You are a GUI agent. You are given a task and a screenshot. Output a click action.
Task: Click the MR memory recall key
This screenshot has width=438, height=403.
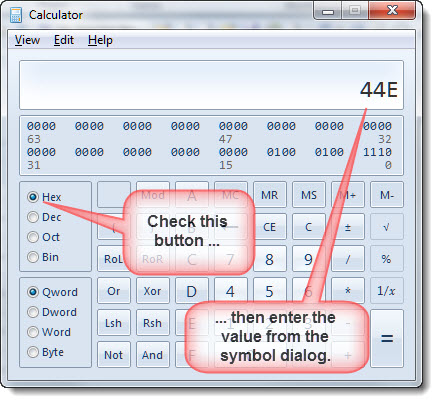pyautogui.click(x=269, y=195)
